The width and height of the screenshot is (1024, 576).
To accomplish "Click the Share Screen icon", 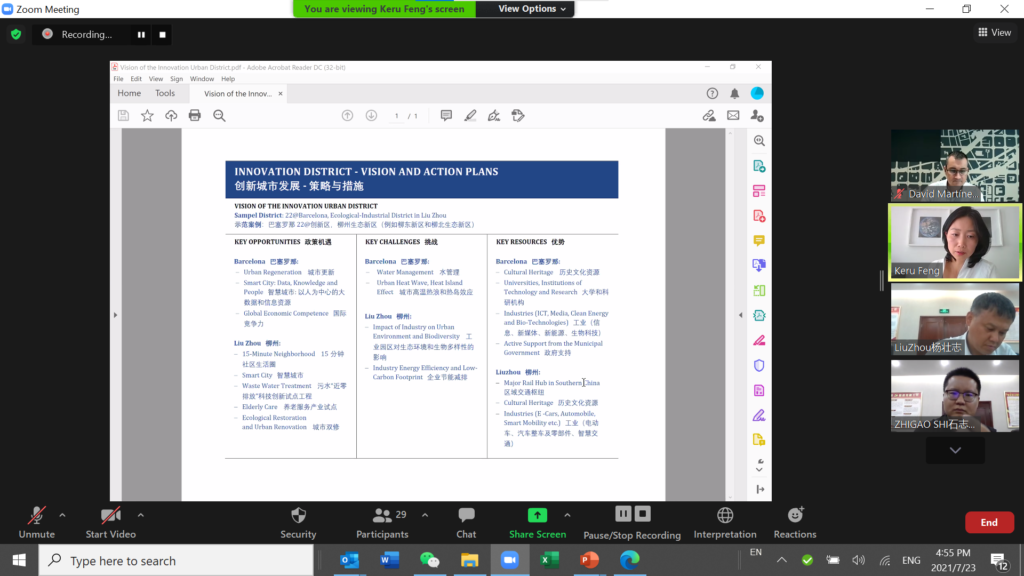I will pos(537,516).
